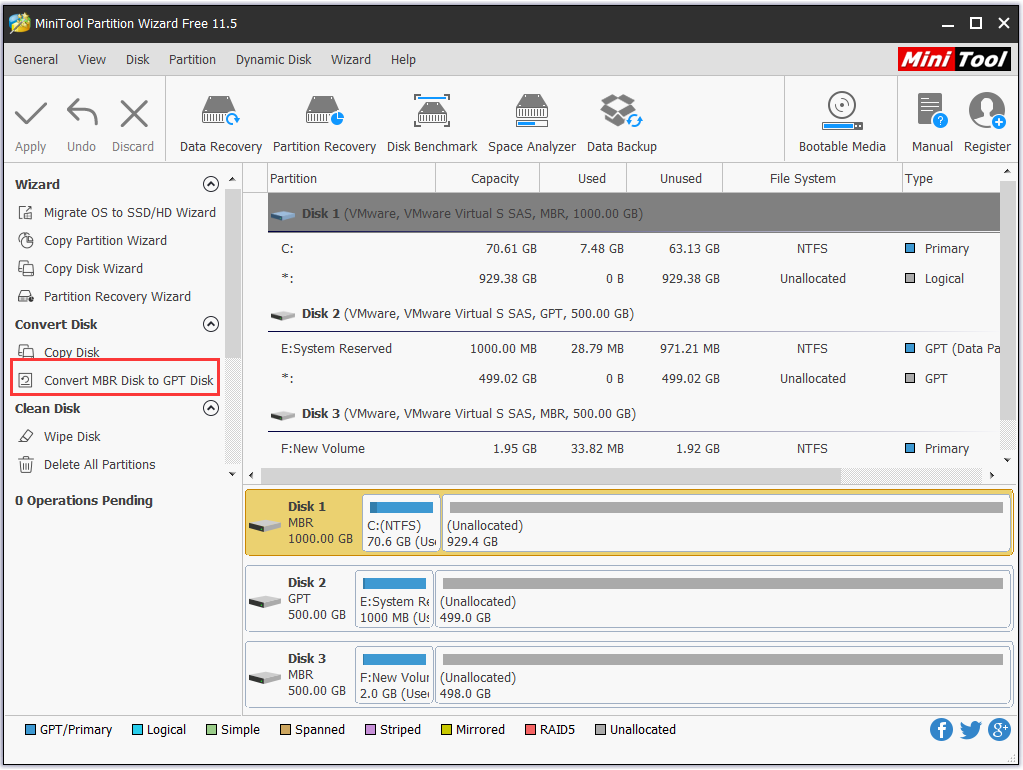Open the Google Plus share icon
Image resolution: width=1023 pixels, height=770 pixels.
pos(999,730)
